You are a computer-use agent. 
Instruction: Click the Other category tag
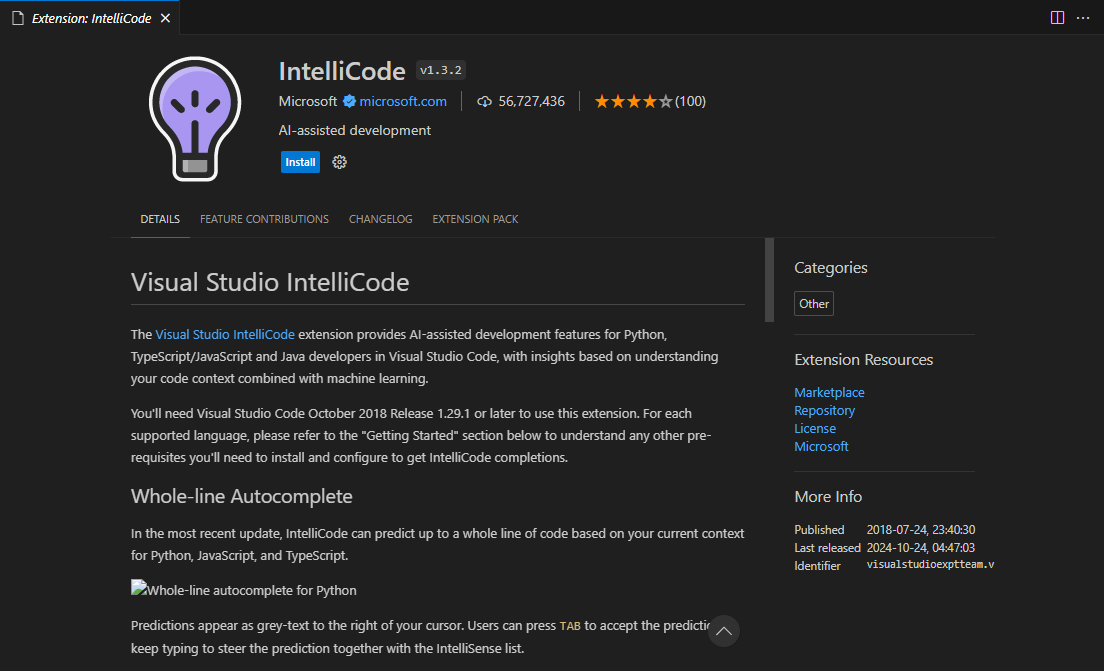click(x=814, y=303)
